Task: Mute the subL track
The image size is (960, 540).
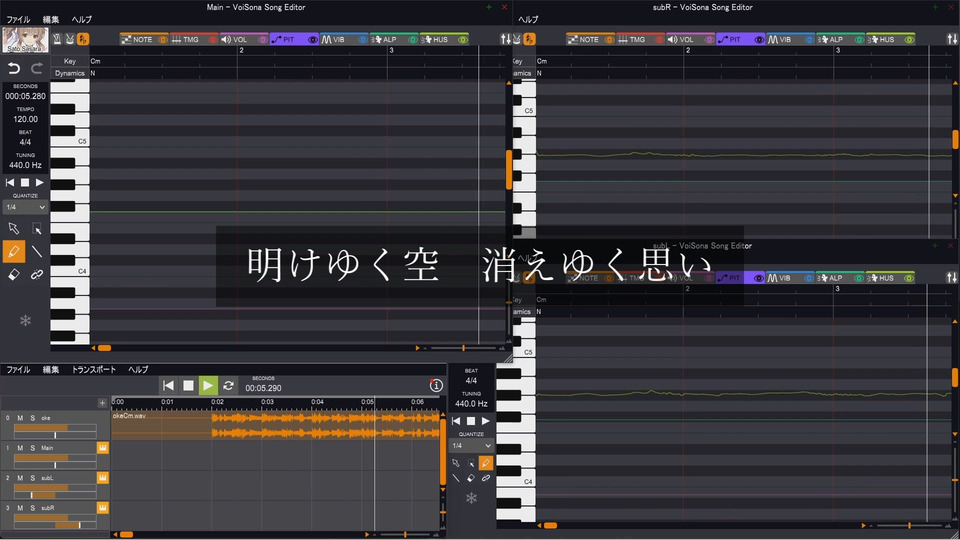Action: pyautogui.click(x=20, y=478)
